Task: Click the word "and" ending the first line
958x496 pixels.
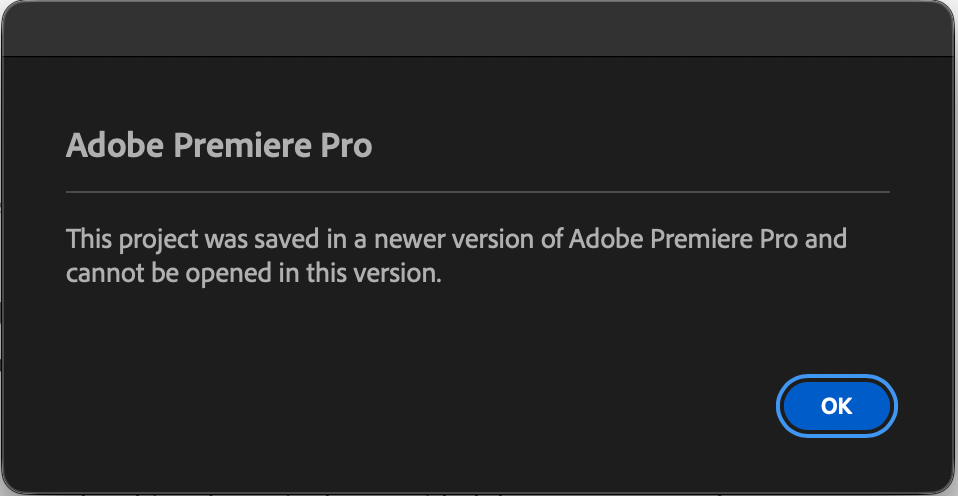Action: (x=828, y=240)
